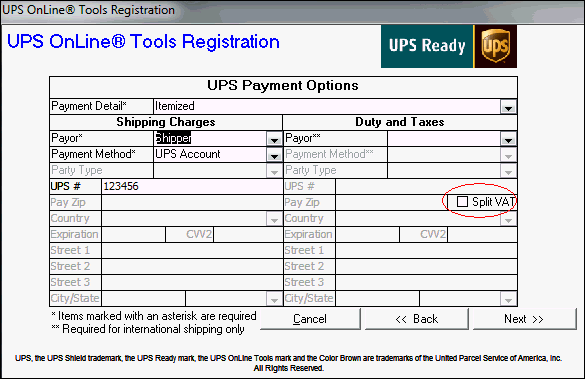Screen dimensions: 585x379
Task: Click the Cancel button
Action: 310,319
